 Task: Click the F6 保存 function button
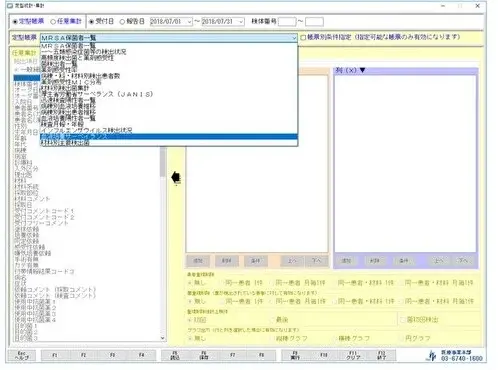click(x=204, y=355)
